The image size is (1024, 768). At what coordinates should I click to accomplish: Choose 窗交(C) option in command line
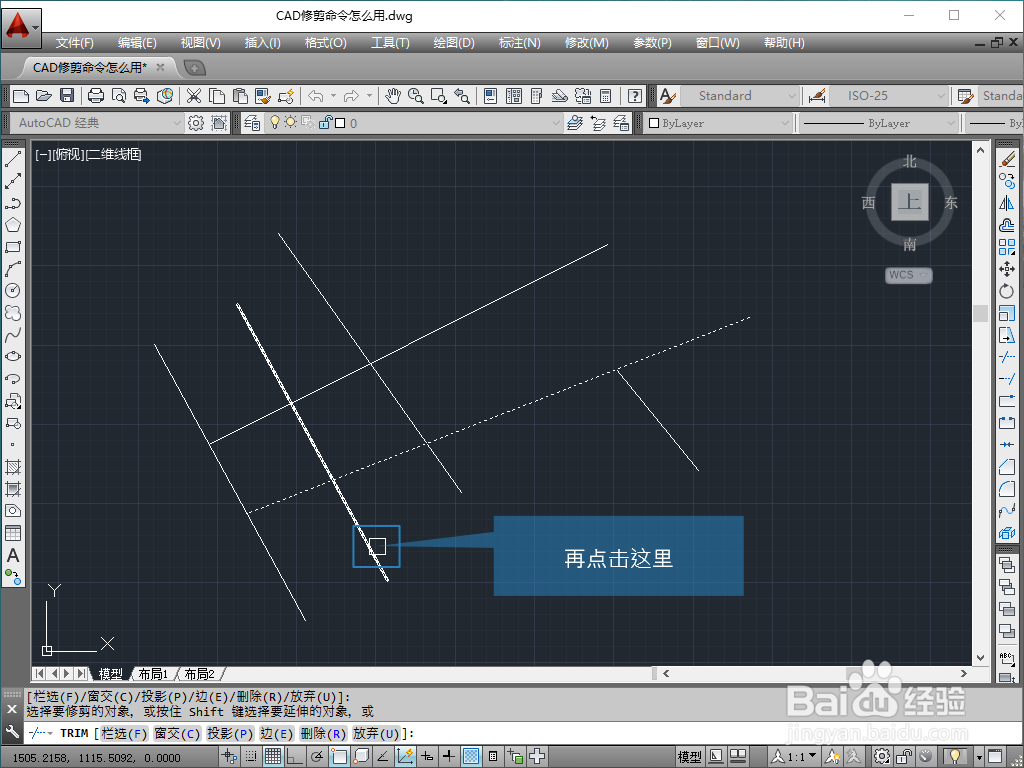pos(177,733)
